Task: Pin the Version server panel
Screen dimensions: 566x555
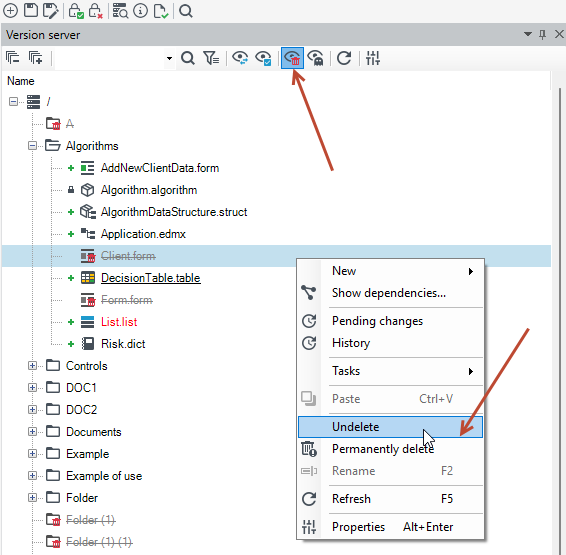Action: click(x=542, y=34)
